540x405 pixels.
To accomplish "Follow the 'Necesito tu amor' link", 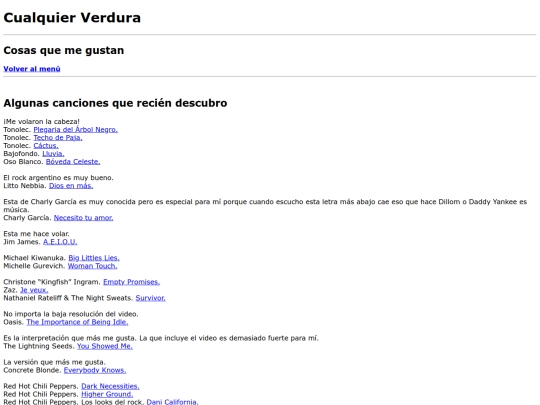I will (x=83, y=218).
